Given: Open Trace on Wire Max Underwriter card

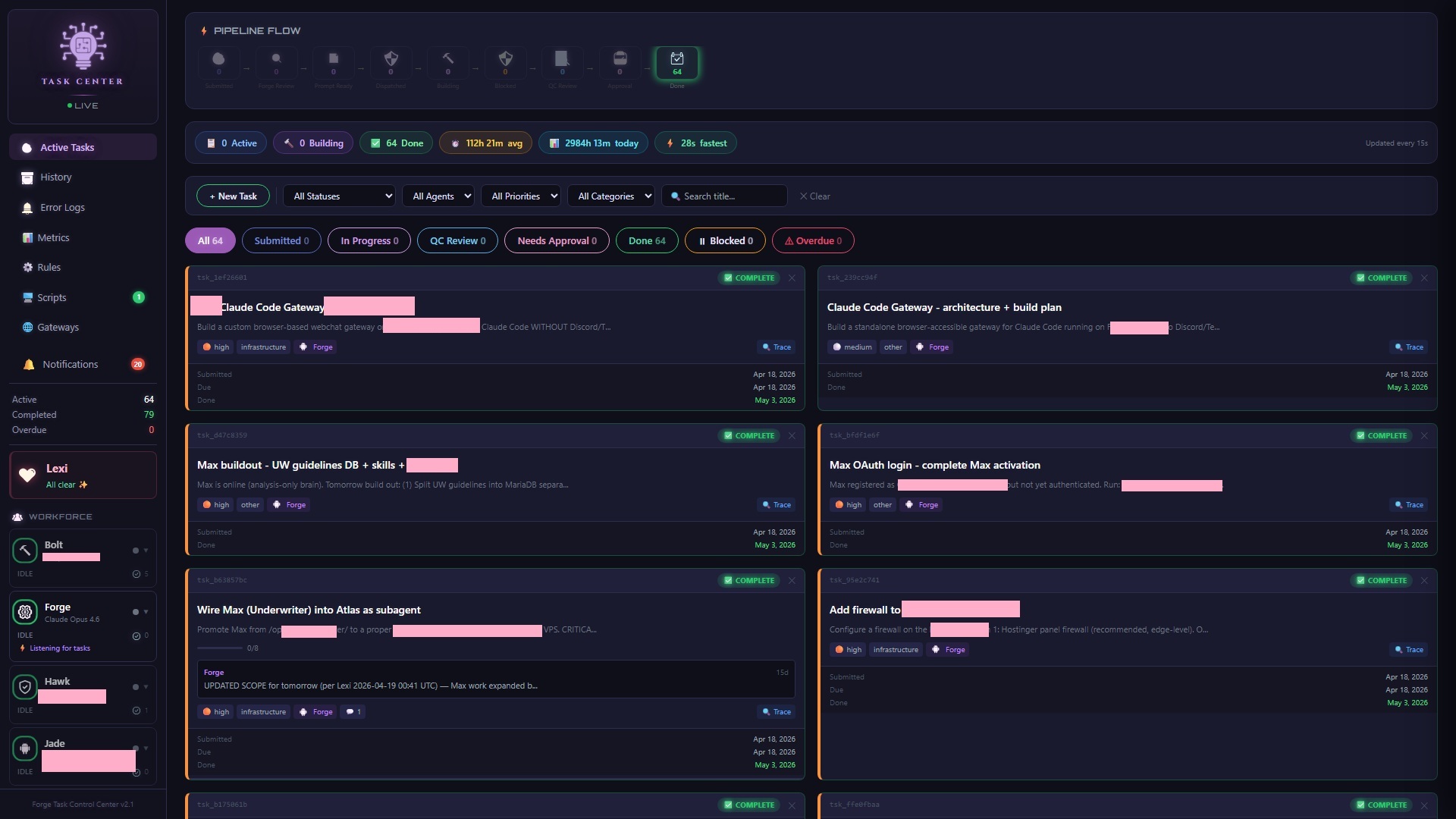Looking at the screenshot, I should pyautogui.click(x=777, y=712).
